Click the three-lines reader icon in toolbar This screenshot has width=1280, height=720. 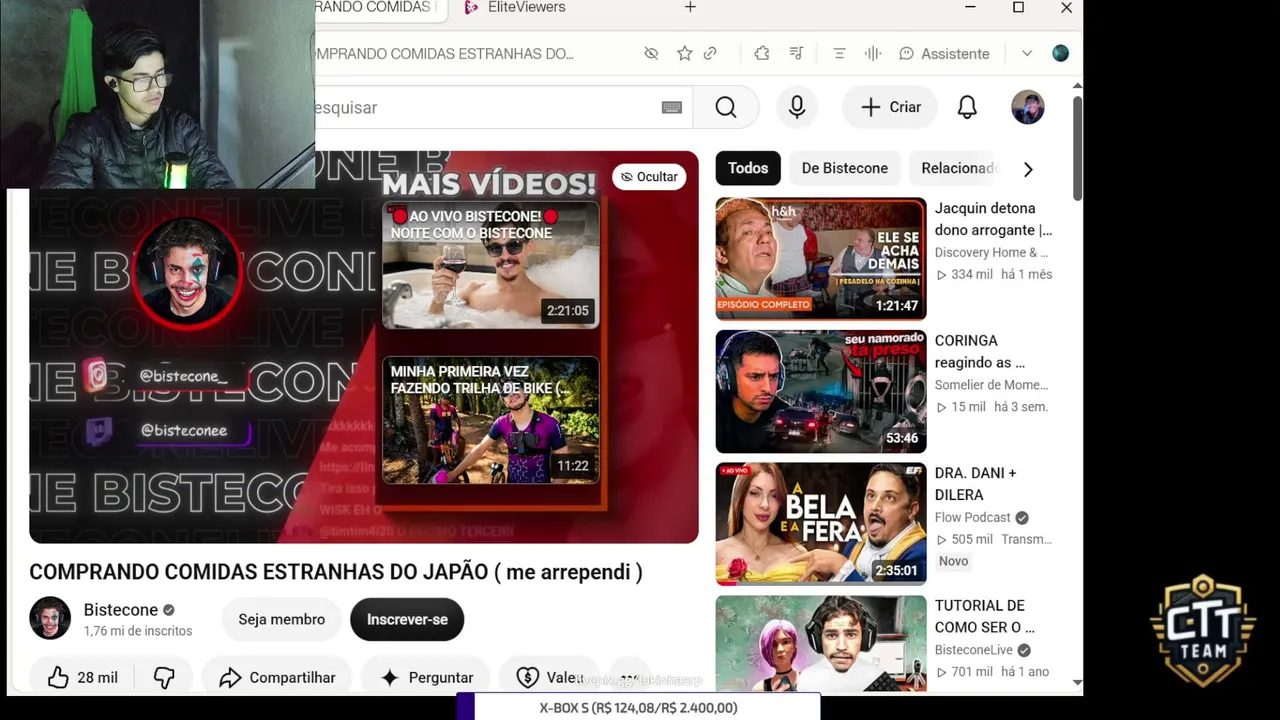click(840, 54)
